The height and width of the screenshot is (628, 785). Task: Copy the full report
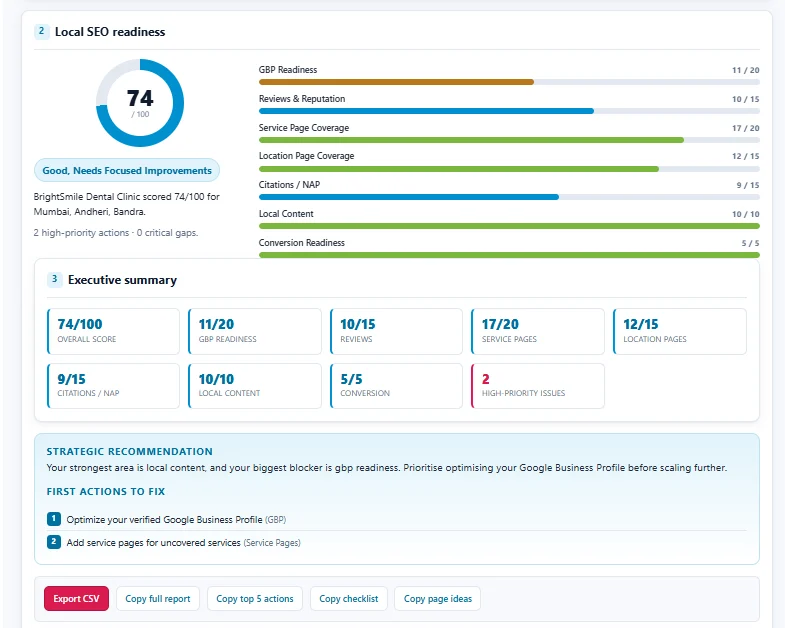[x=158, y=598]
